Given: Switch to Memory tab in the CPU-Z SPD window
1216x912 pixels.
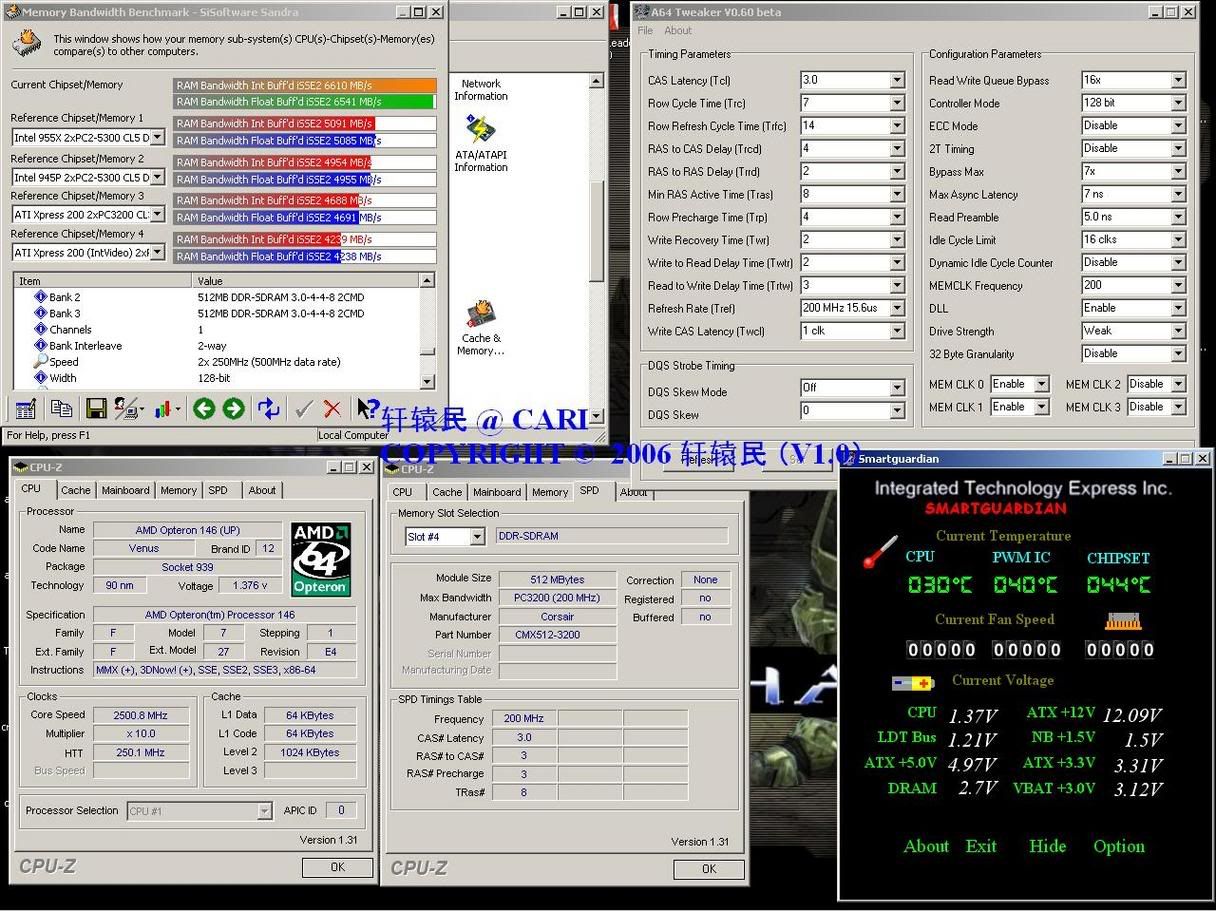Looking at the screenshot, I should (550, 492).
